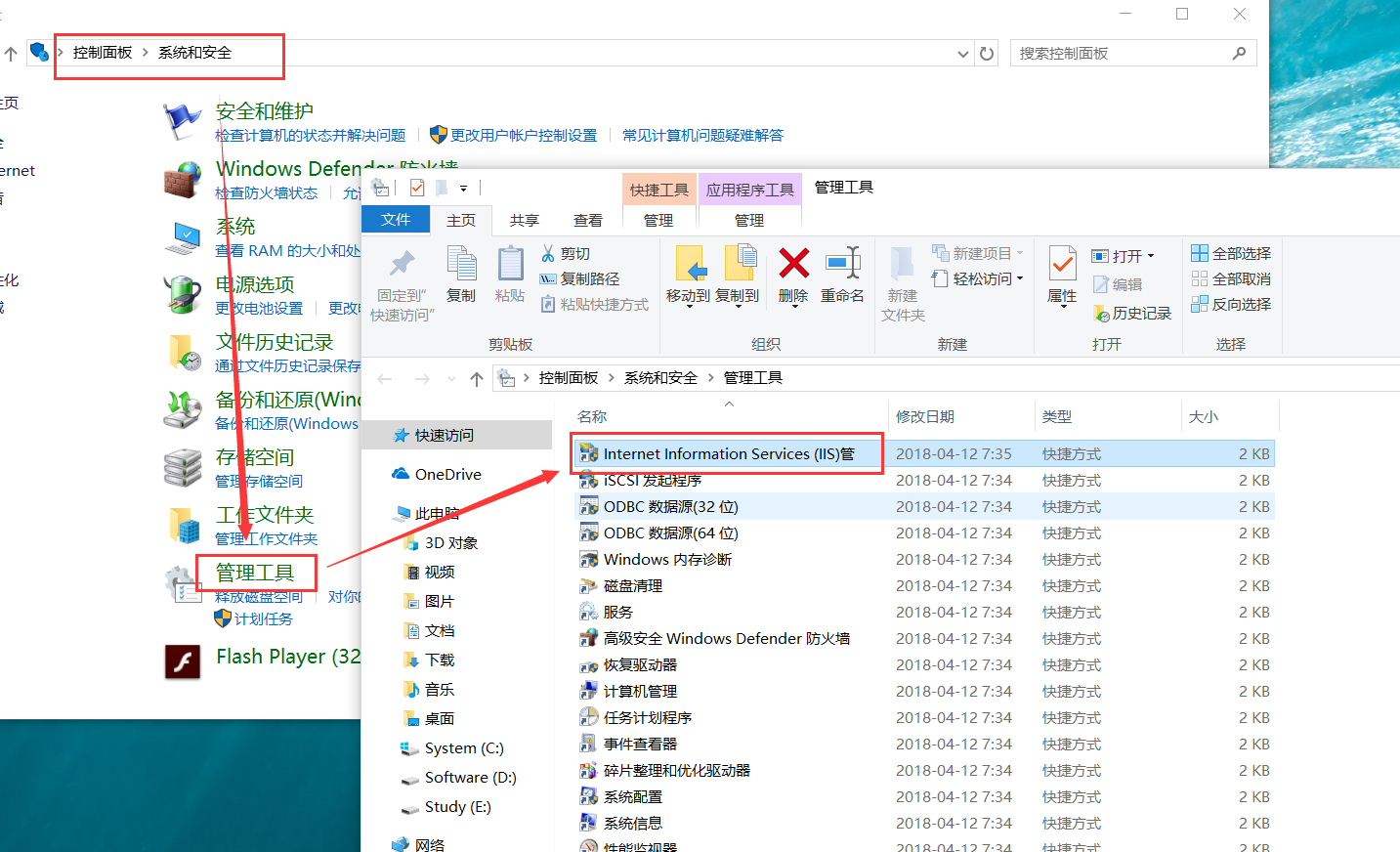Click the Delete red X icon
The height and width of the screenshot is (852, 1400).
[x=793, y=263]
